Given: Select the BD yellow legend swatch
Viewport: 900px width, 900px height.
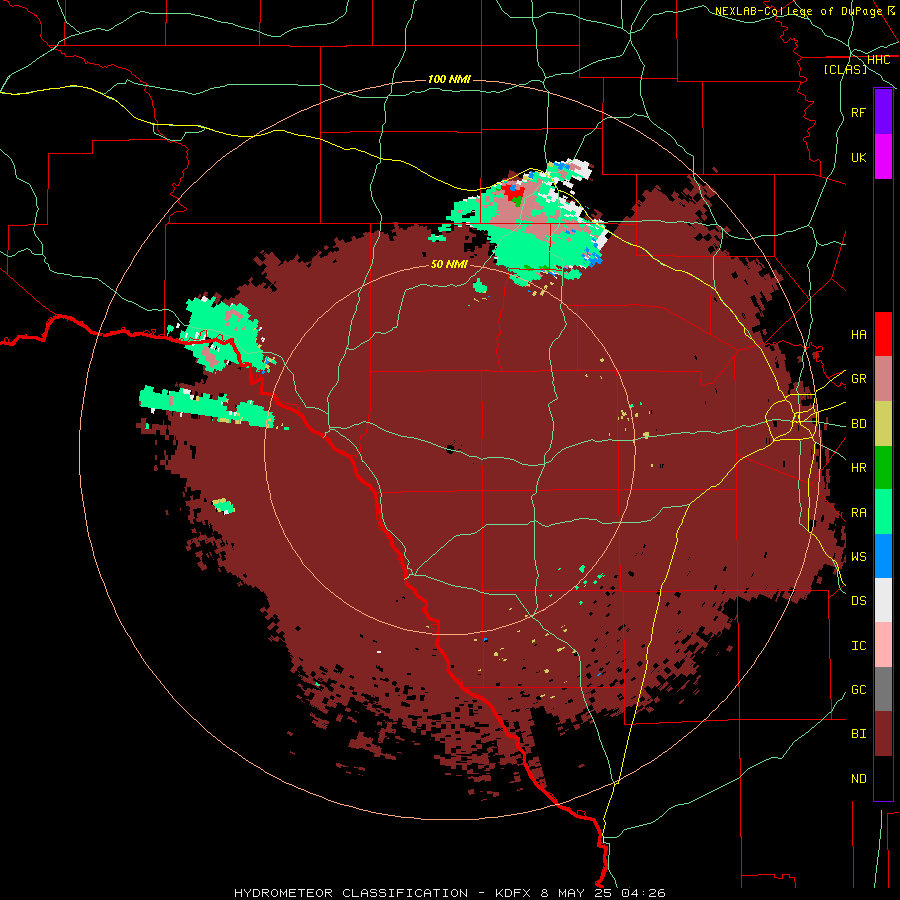Looking at the screenshot, I should click(883, 424).
